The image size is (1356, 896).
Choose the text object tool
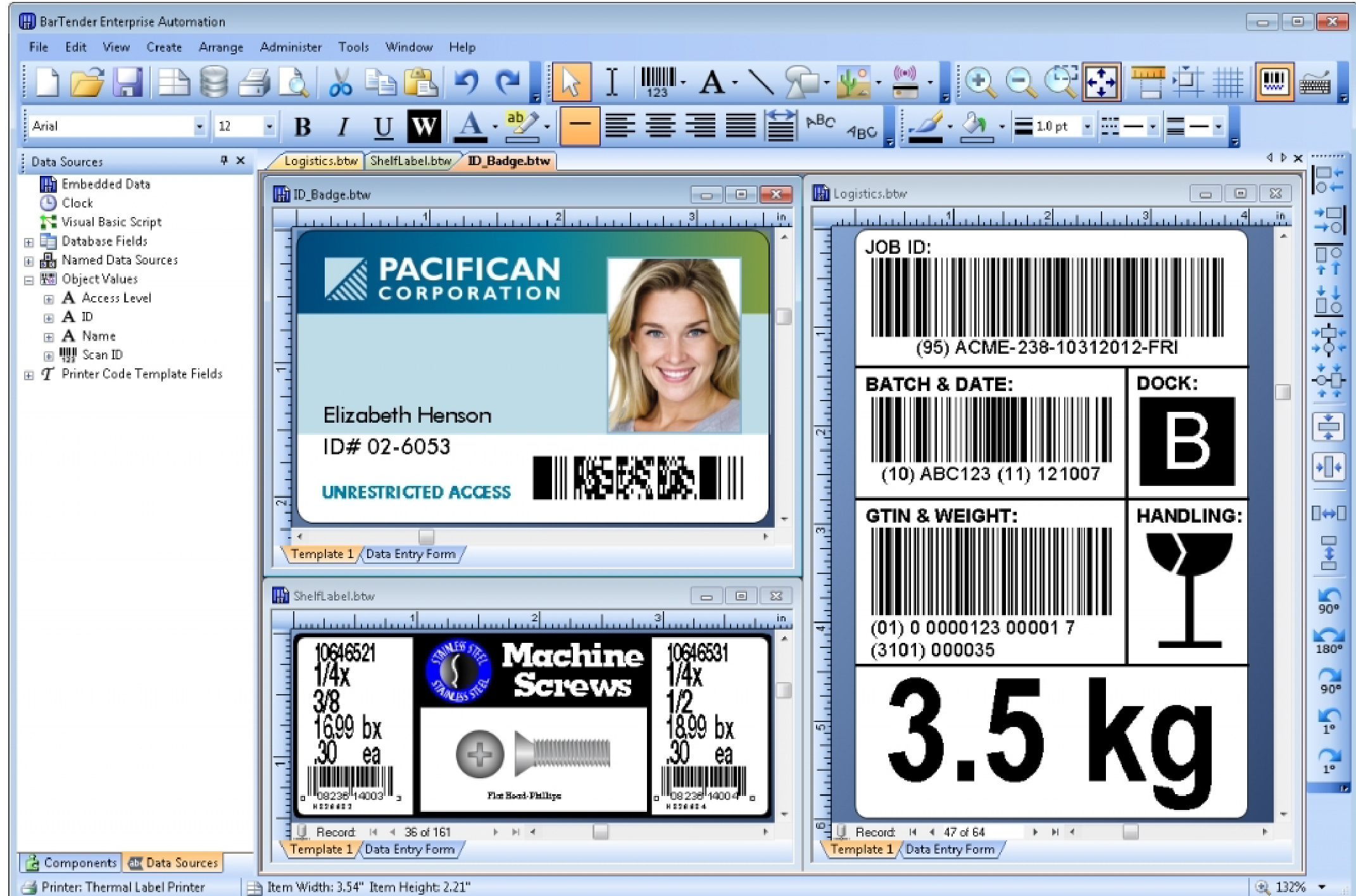click(712, 82)
